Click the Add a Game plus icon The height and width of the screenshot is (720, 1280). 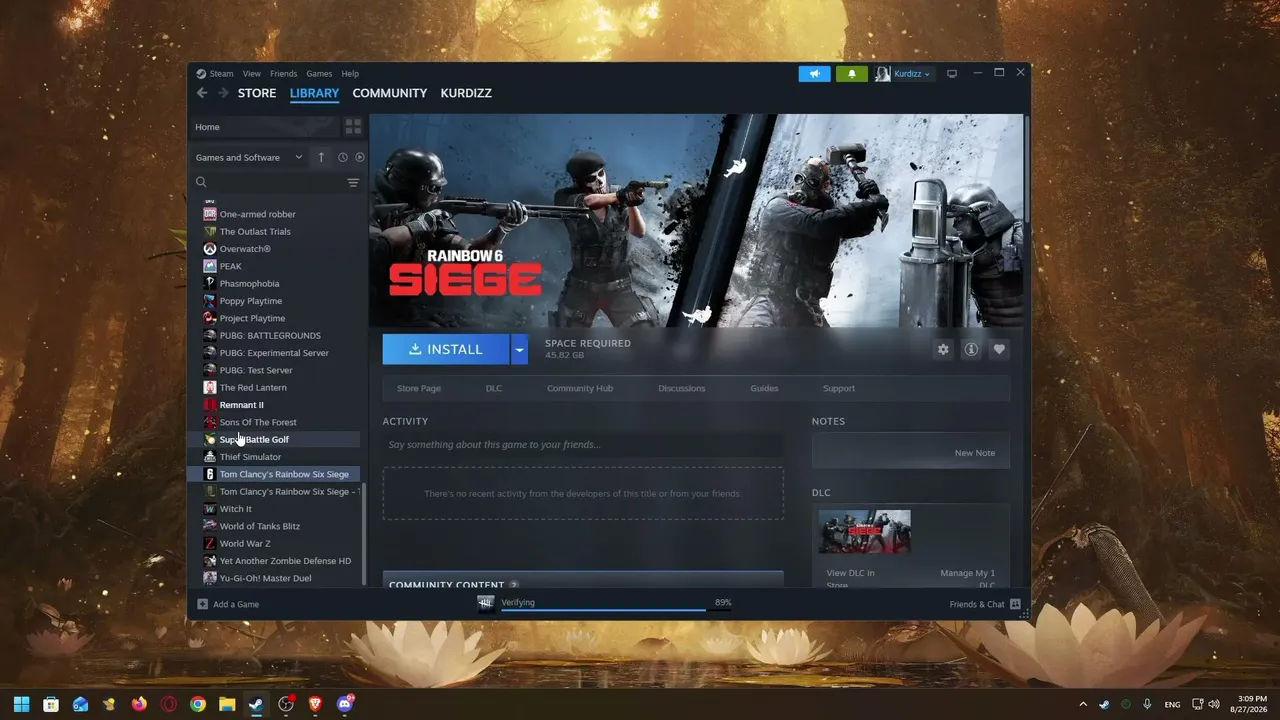pyautogui.click(x=203, y=604)
